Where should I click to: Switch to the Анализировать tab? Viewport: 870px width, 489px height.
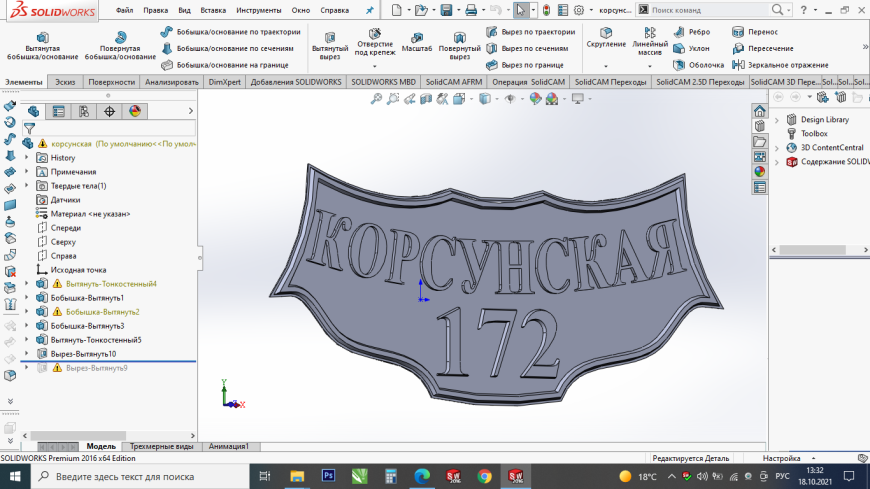tap(171, 82)
